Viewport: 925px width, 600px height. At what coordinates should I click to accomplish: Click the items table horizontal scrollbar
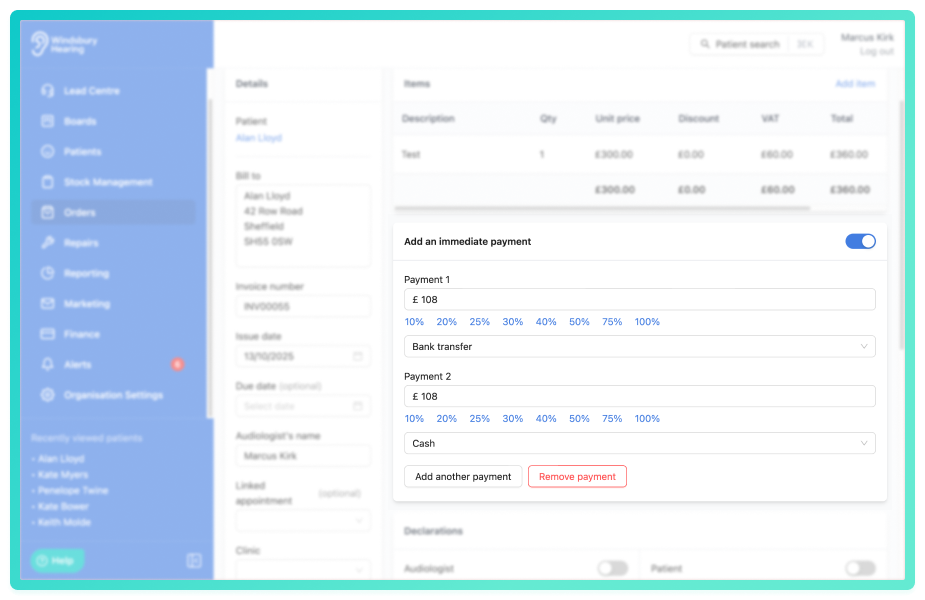(602, 208)
